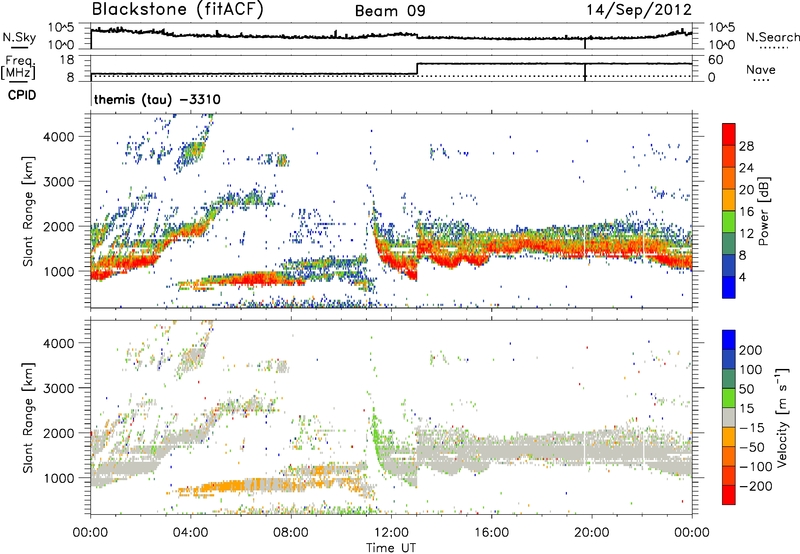
Task: Click the 'Blackstone (fitACF)' title text
Action: [178, 10]
